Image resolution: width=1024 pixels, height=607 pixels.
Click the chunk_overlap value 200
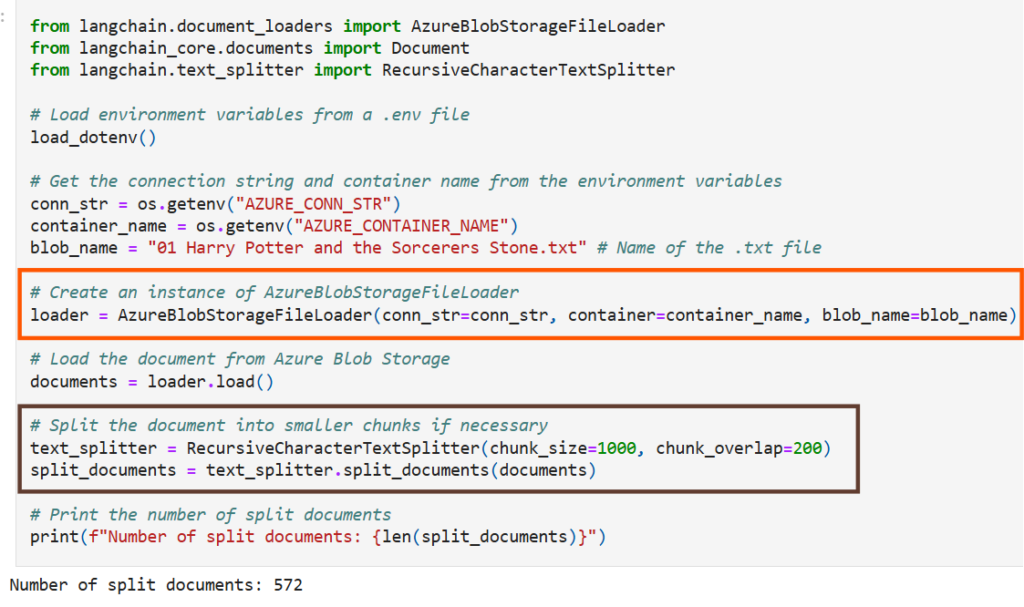coord(807,448)
